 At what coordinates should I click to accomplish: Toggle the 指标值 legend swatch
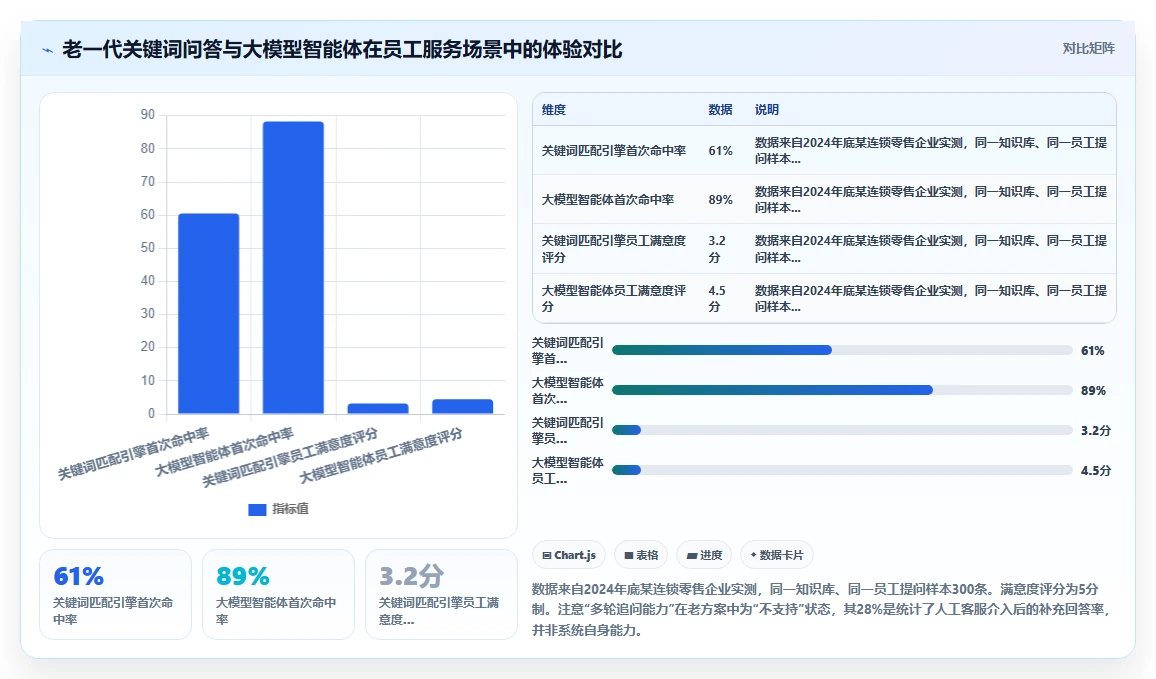pyautogui.click(x=257, y=509)
